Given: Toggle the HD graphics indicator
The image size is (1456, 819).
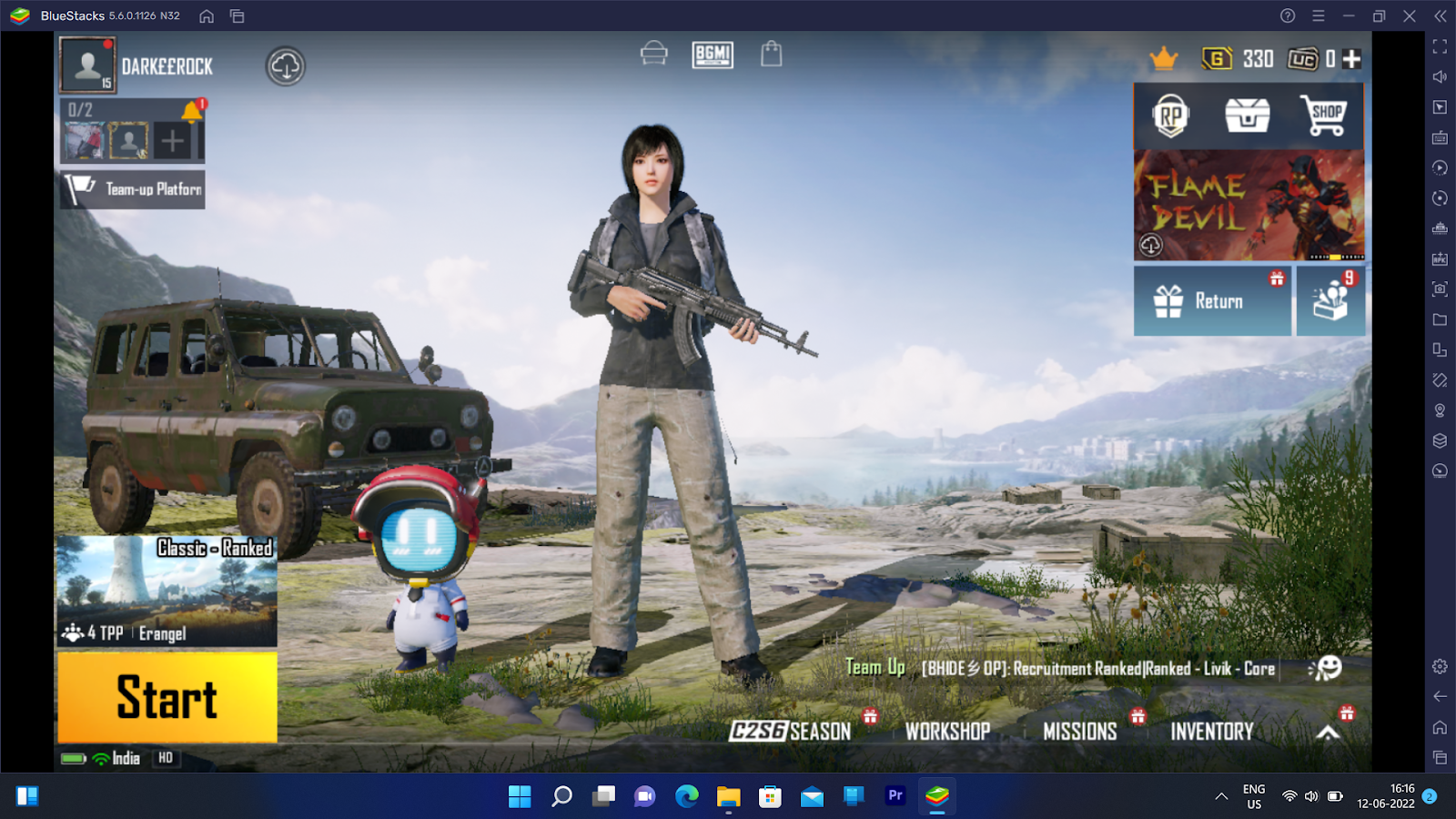Looking at the screenshot, I should pos(166,758).
